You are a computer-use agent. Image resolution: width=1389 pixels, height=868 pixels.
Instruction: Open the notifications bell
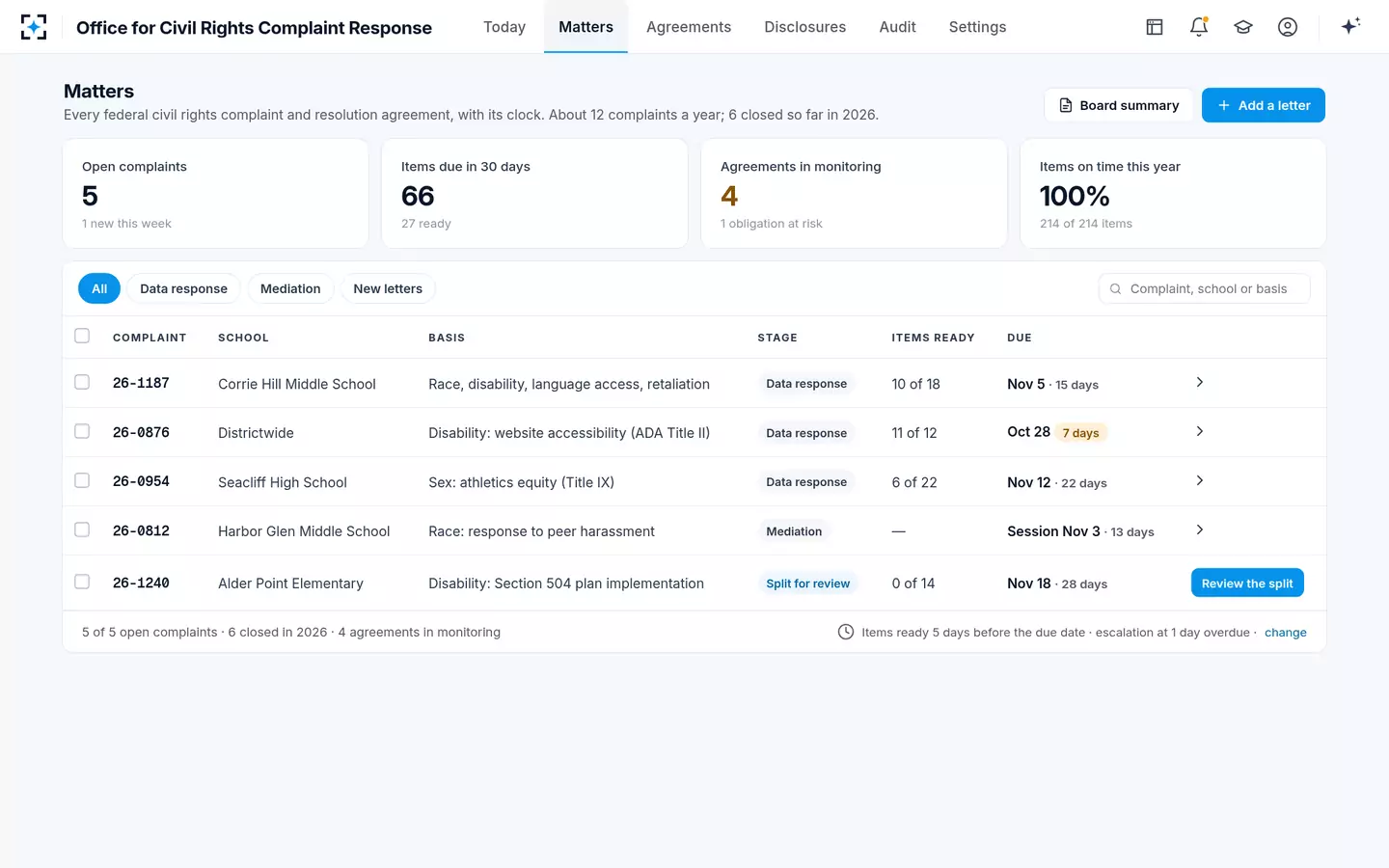[1199, 27]
